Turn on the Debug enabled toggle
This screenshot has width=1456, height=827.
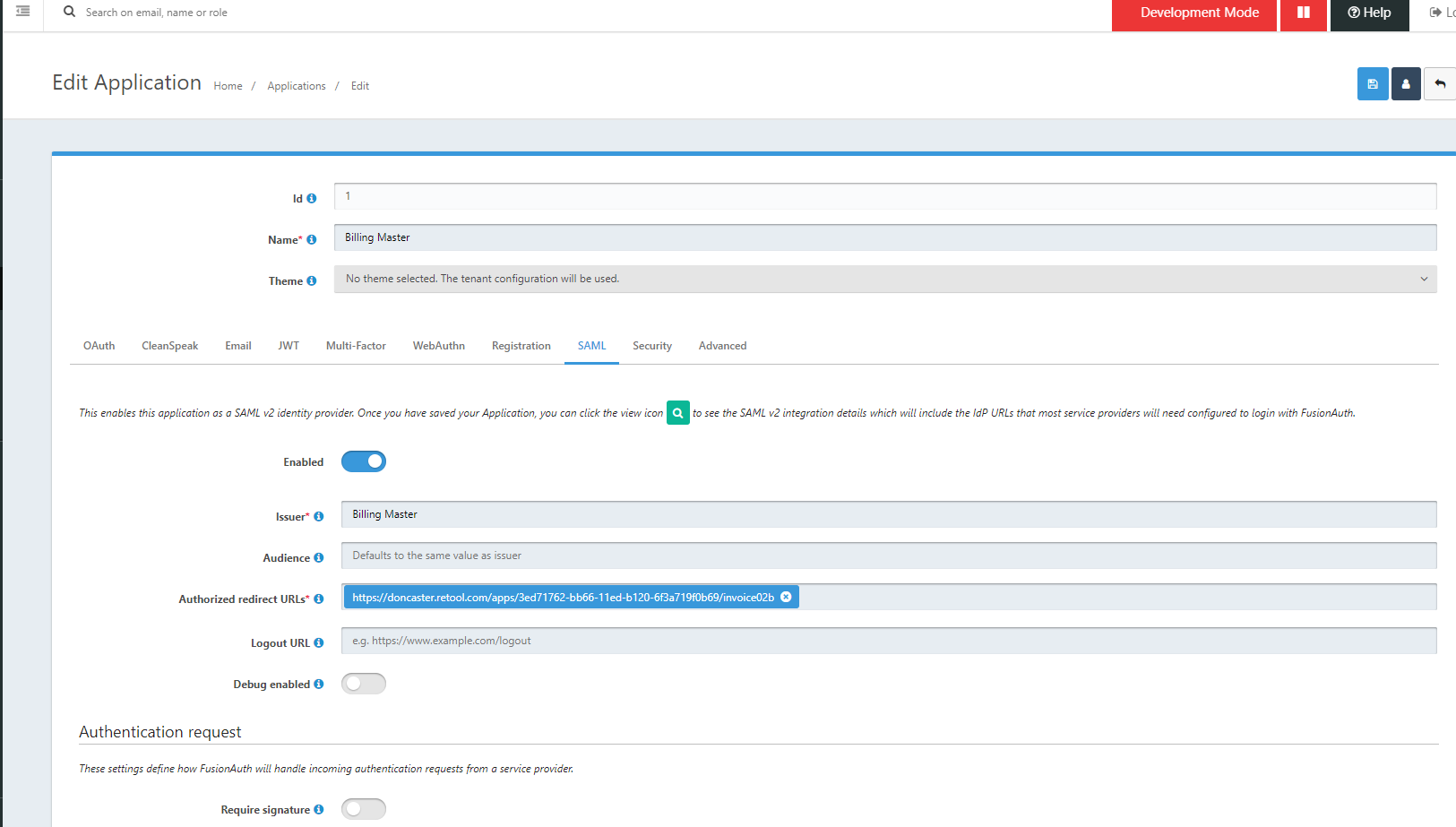click(x=364, y=684)
